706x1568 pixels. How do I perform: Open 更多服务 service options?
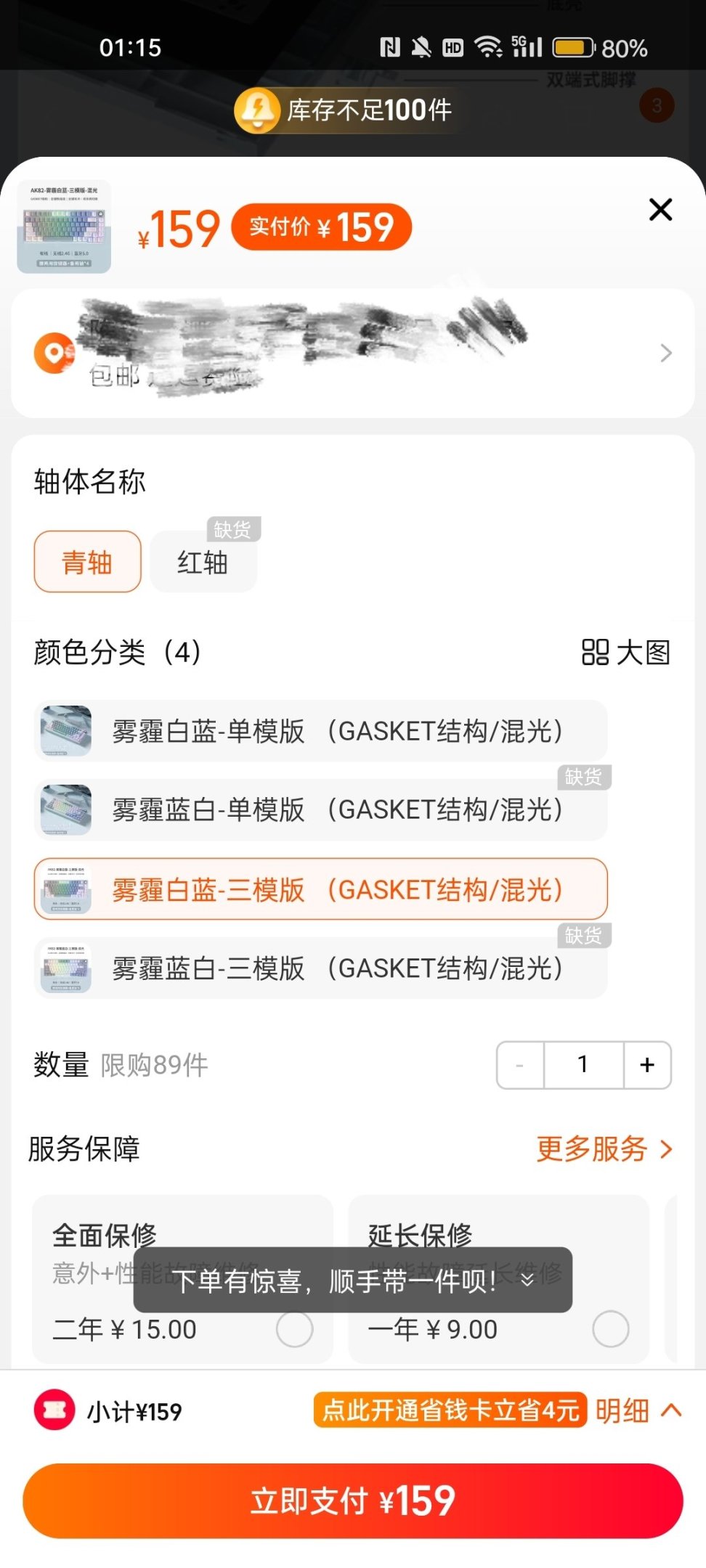(x=604, y=1149)
